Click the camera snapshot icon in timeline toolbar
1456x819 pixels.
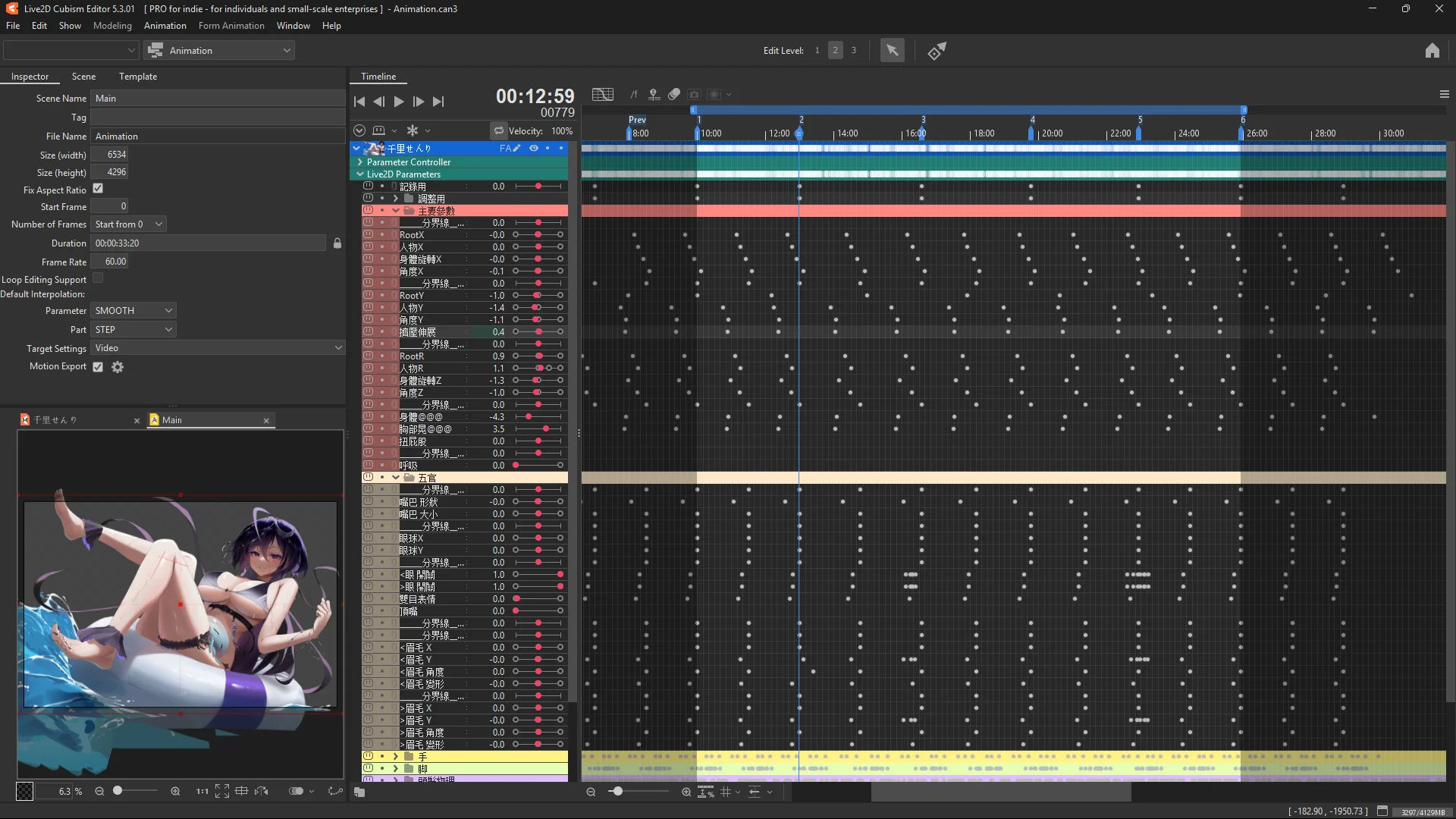pyautogui.click(x=694, y=95)
